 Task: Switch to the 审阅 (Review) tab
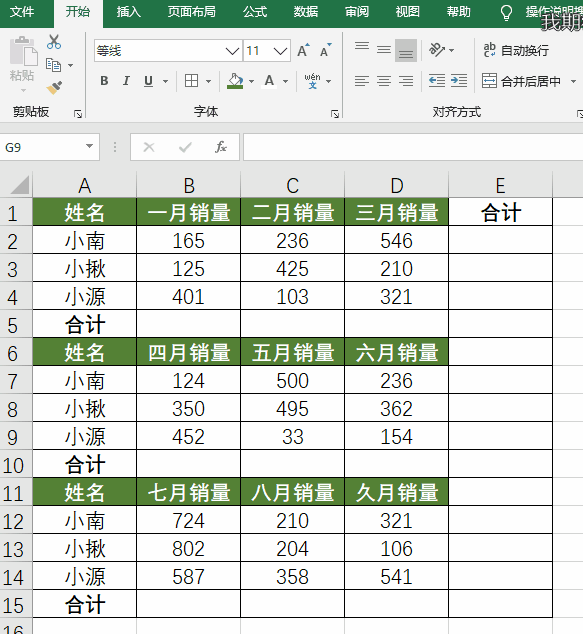[x=357, y=12]
